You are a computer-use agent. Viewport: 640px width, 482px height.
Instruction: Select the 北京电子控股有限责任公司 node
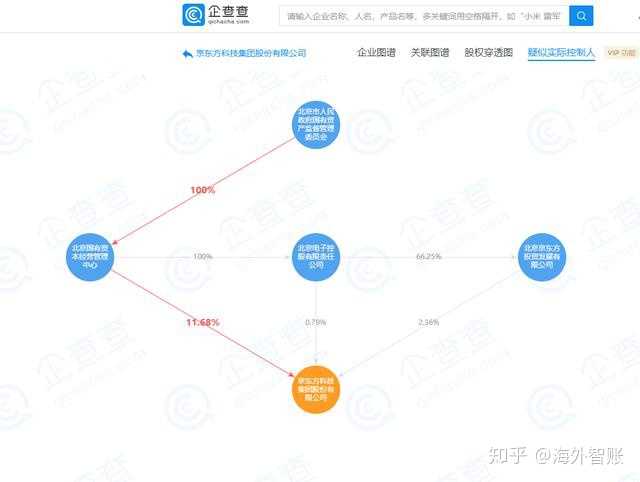tap(316, 257)
